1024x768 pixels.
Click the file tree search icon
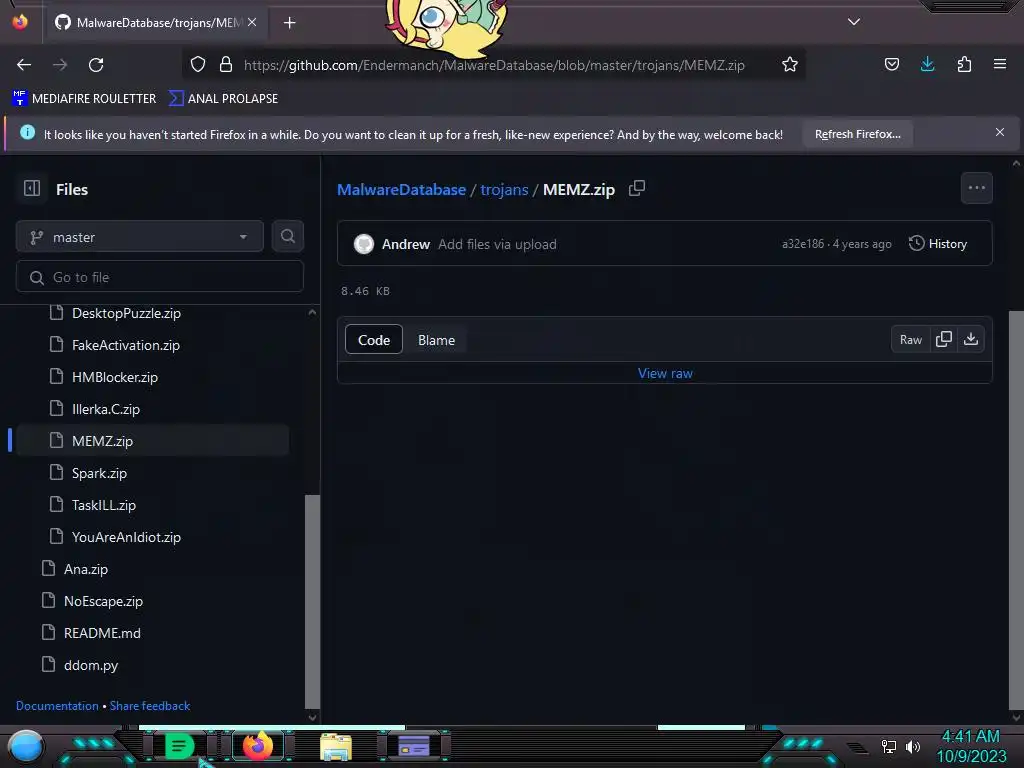(287, 236)
